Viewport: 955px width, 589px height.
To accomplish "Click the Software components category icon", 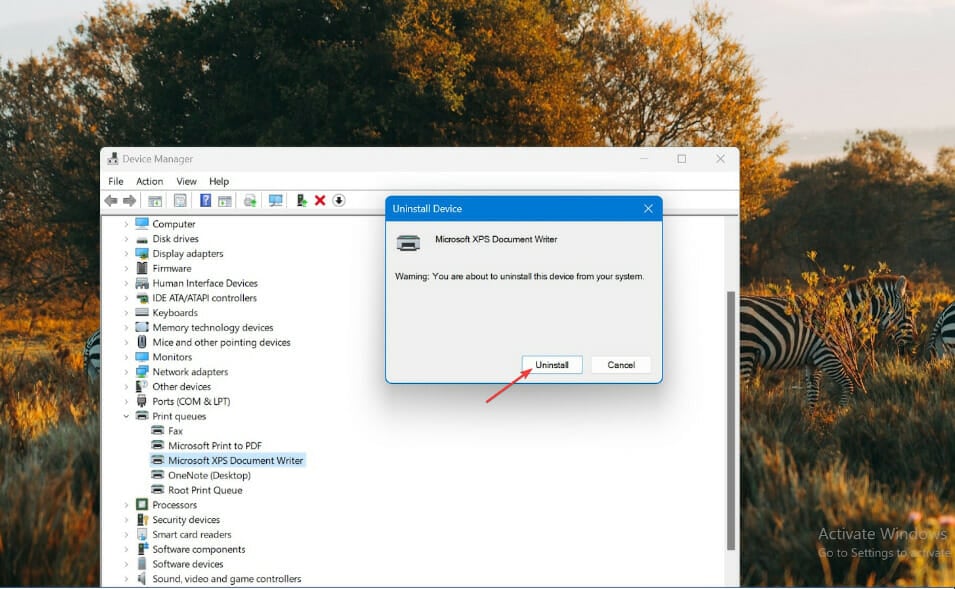I will (142, 549).
